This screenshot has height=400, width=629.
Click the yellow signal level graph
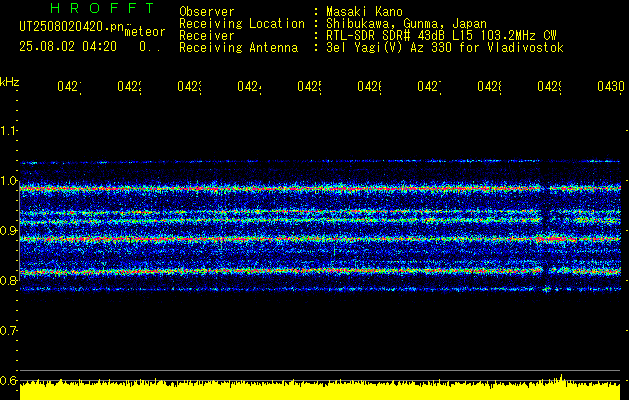[x=320, y=389]
